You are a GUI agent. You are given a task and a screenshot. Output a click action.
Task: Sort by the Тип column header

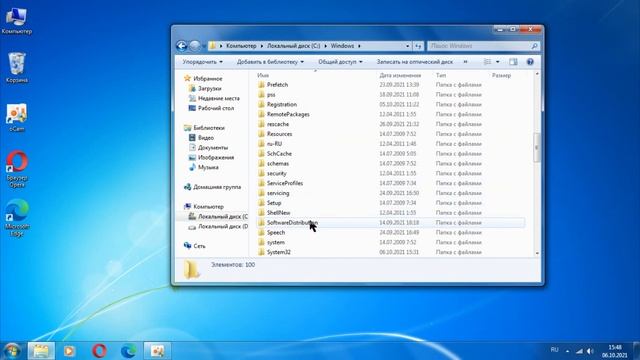pos(441,75)
